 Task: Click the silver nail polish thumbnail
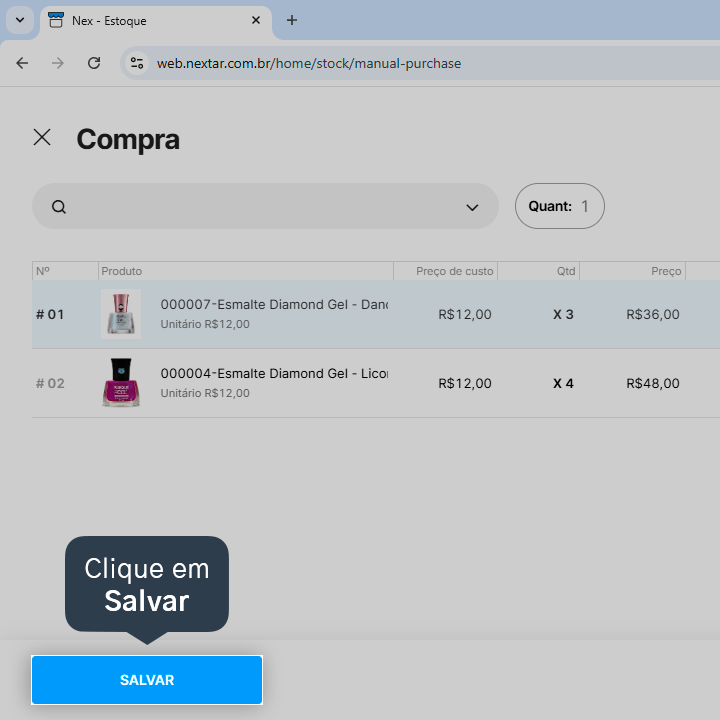(x=121, y=314)
